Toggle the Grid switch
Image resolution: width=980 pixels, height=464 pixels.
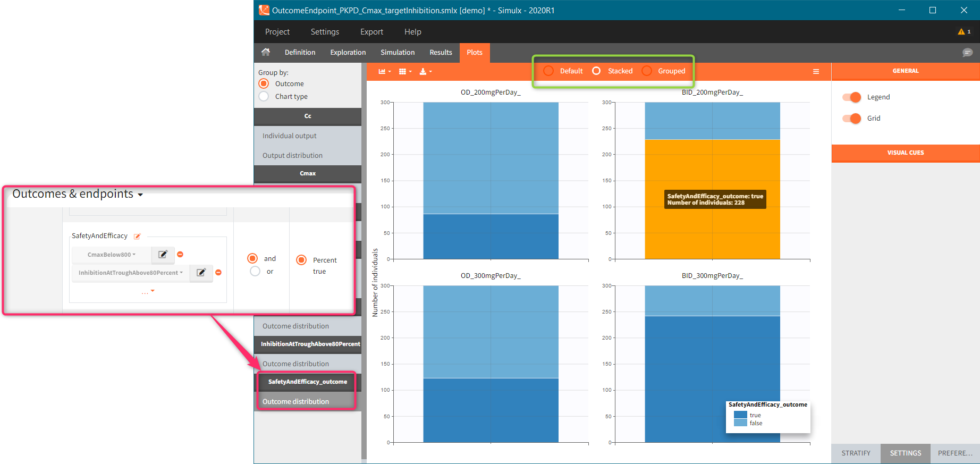[852, 118]
